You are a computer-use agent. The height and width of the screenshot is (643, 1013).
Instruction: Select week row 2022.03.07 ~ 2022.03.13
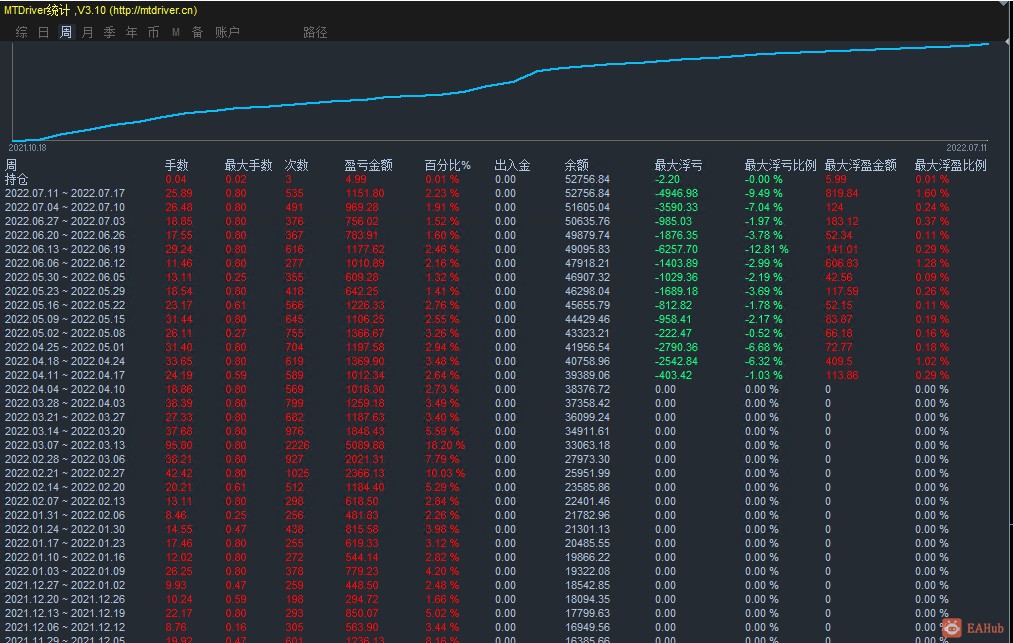point(65,445)
